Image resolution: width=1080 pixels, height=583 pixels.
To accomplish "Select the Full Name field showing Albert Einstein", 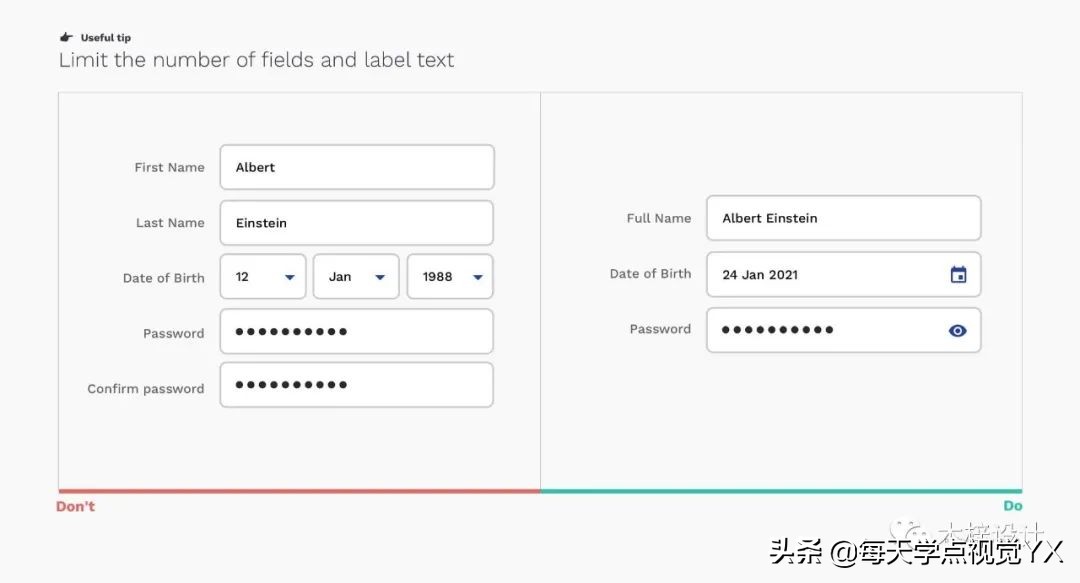I will tap(843, 218).
